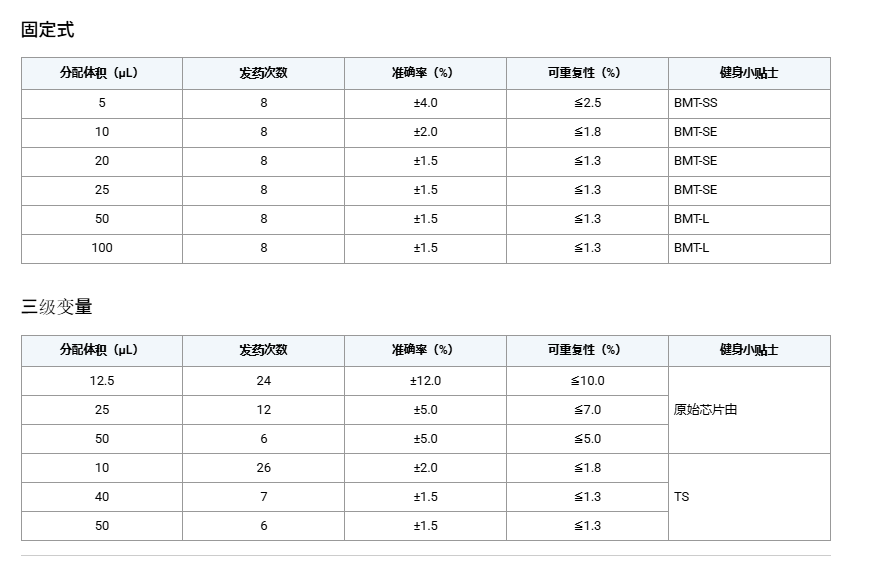Select the ±12.0 accuracy cell
This screenshot has height=564, width=884.
pyautogui.click(x=425, y=381)
